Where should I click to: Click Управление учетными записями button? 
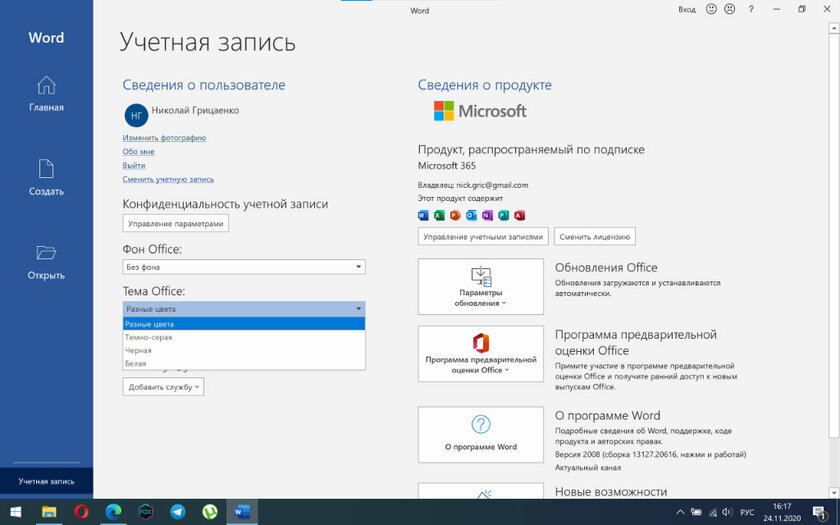point(483,237)
